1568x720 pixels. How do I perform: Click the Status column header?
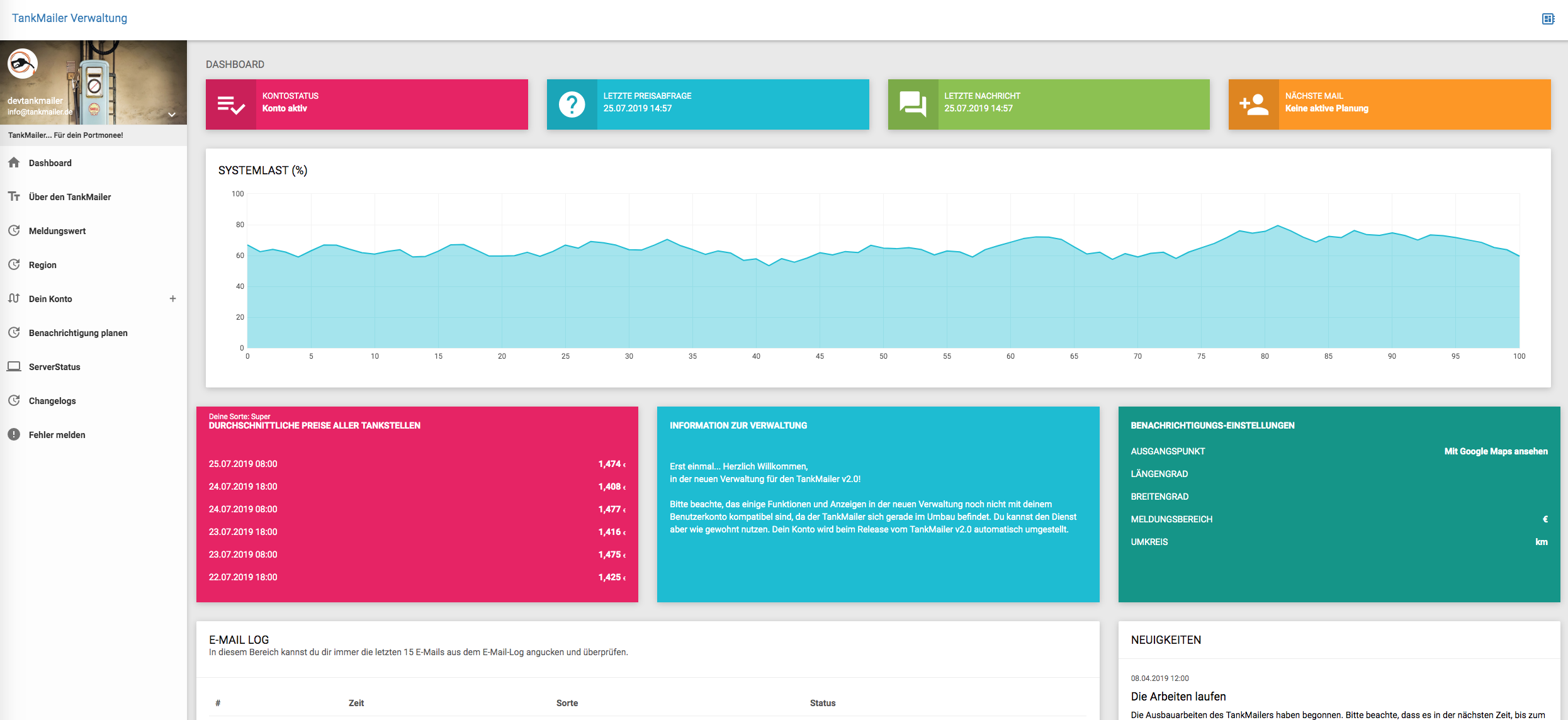tap(823, 703)
